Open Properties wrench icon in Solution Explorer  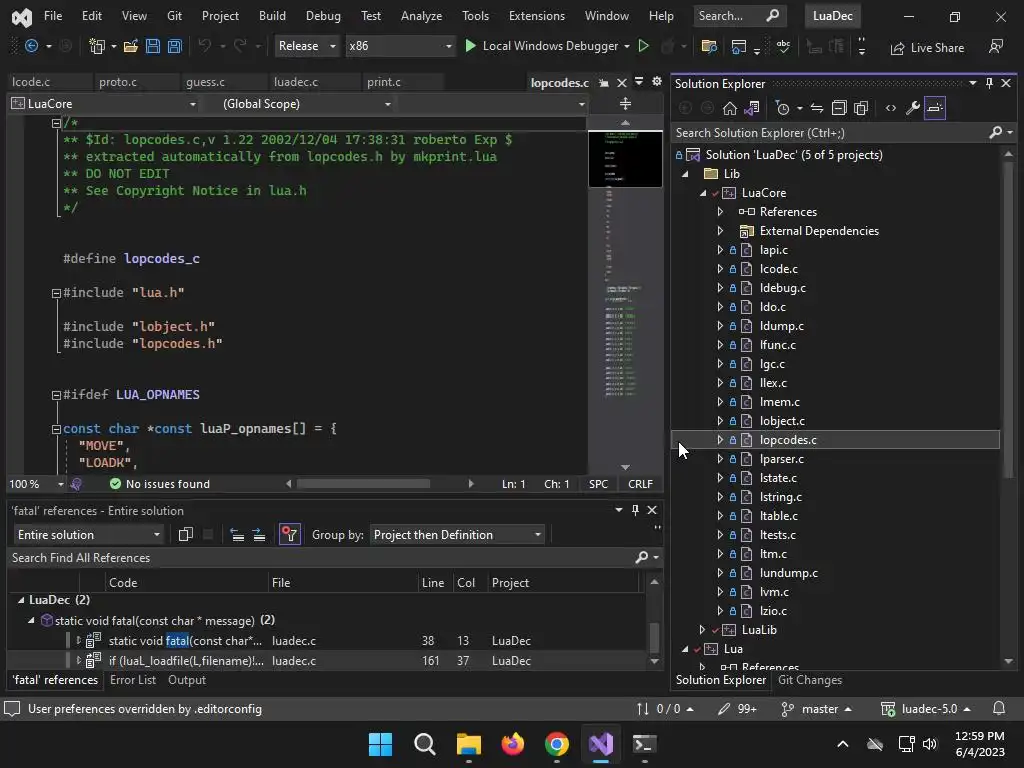pos(913,108)
